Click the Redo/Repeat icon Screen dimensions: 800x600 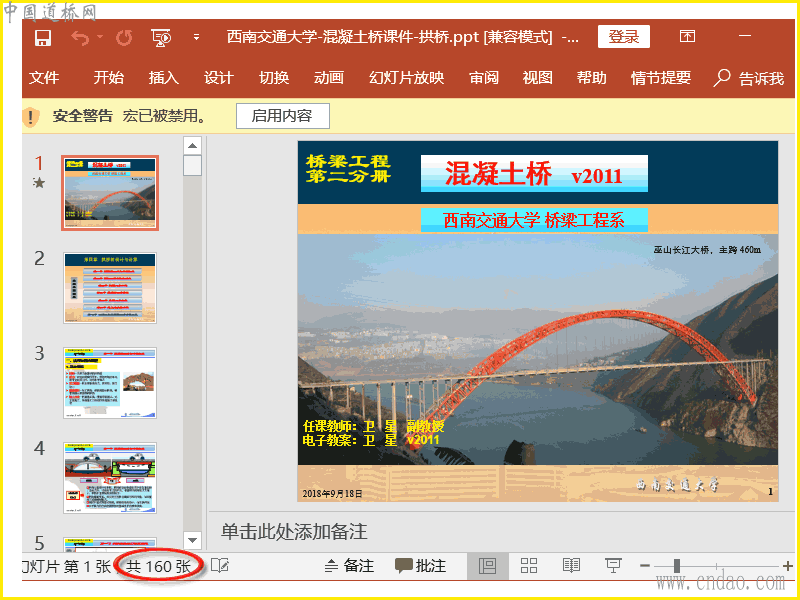tap(124, 37)
